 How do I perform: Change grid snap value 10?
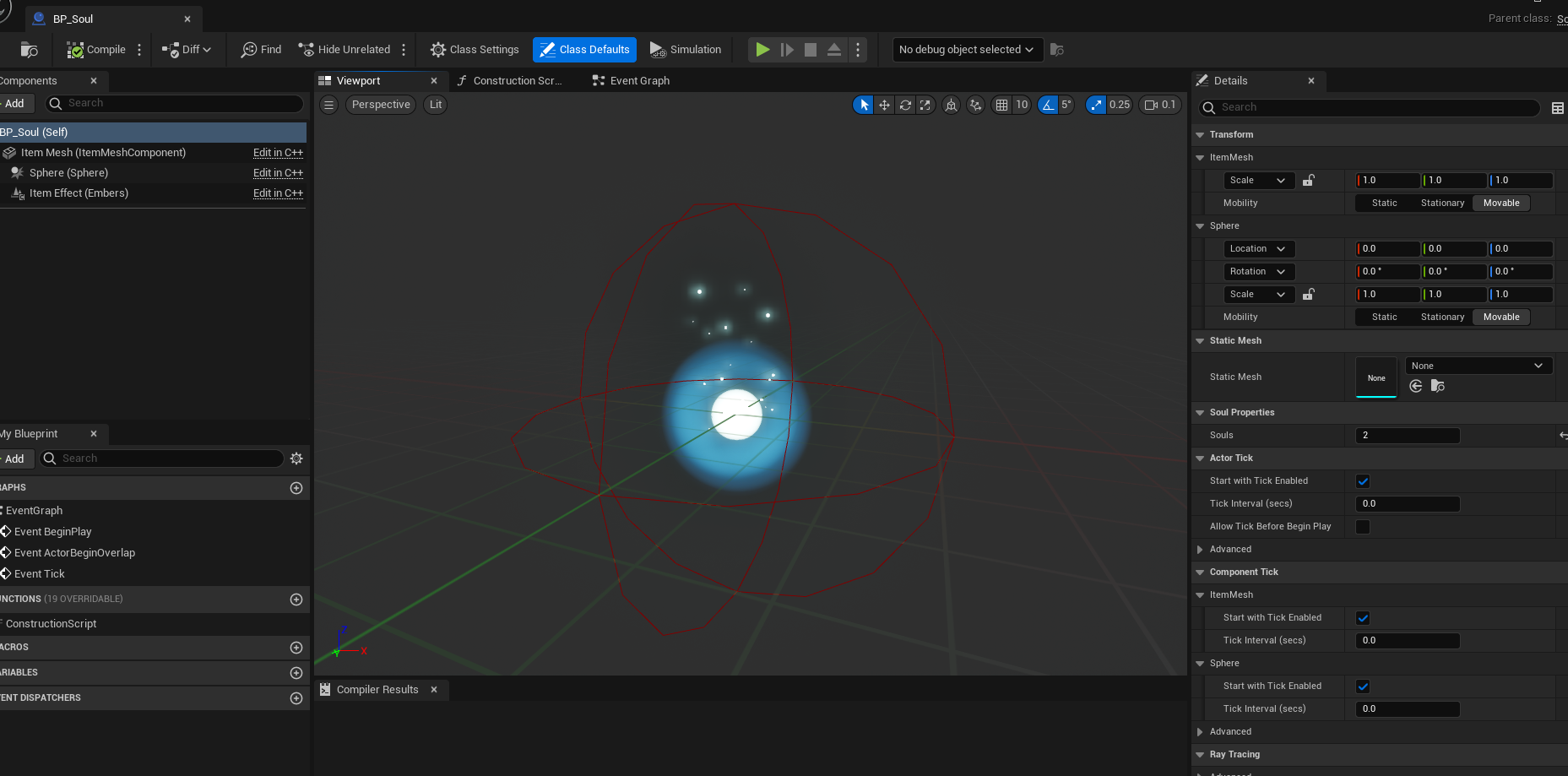click(1022, 105)
